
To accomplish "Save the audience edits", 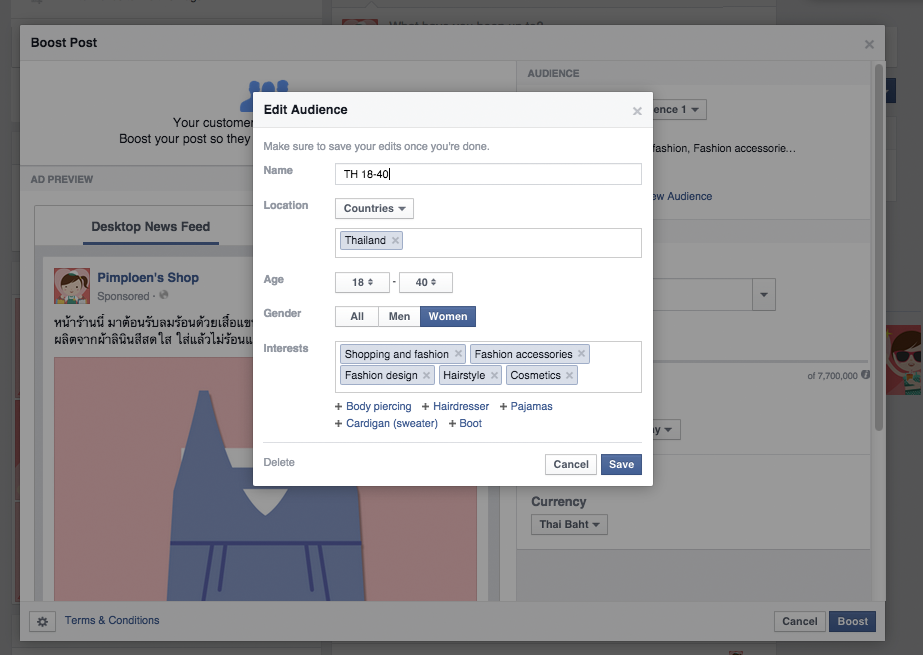I will pyautogui.click(x=621, y=464).
